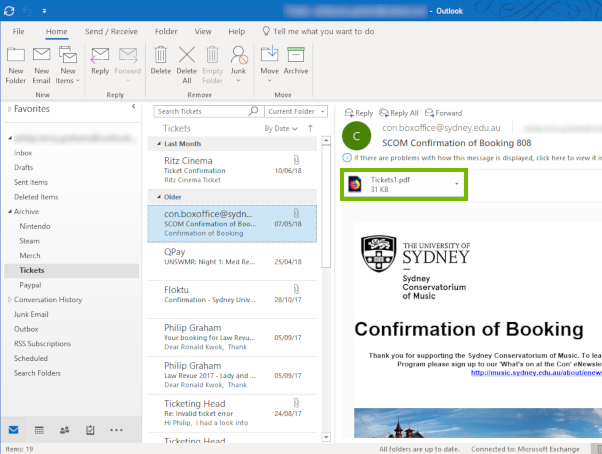Open the People icon in the bottom navigation

(65, 430)
